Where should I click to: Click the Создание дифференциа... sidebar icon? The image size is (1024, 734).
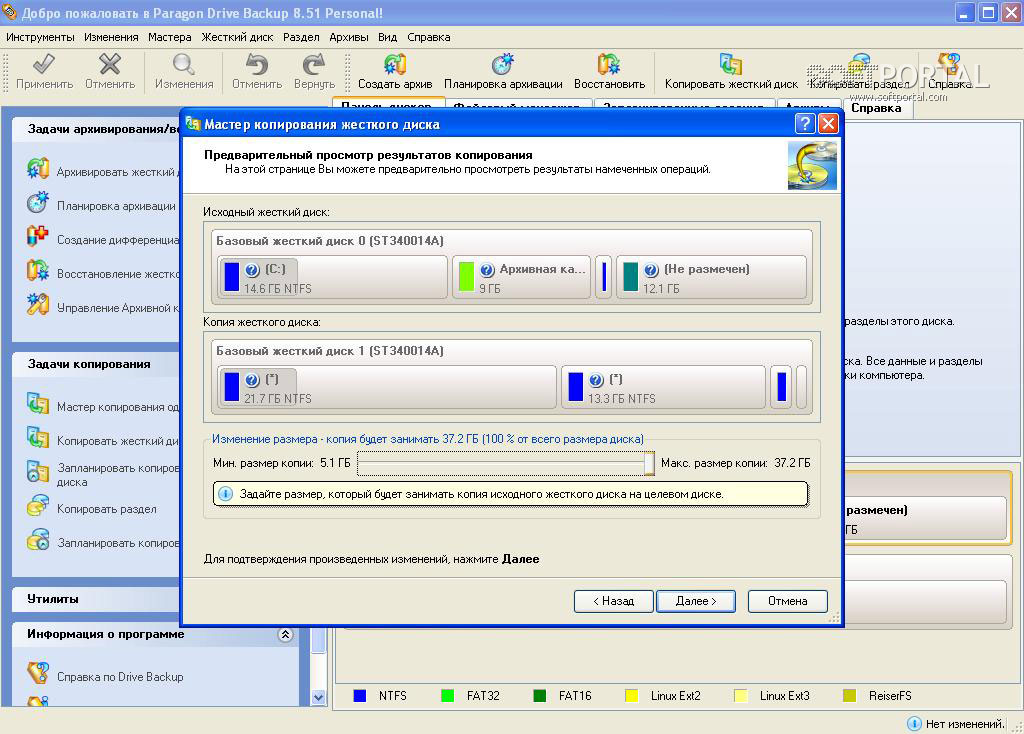(38, 236)
